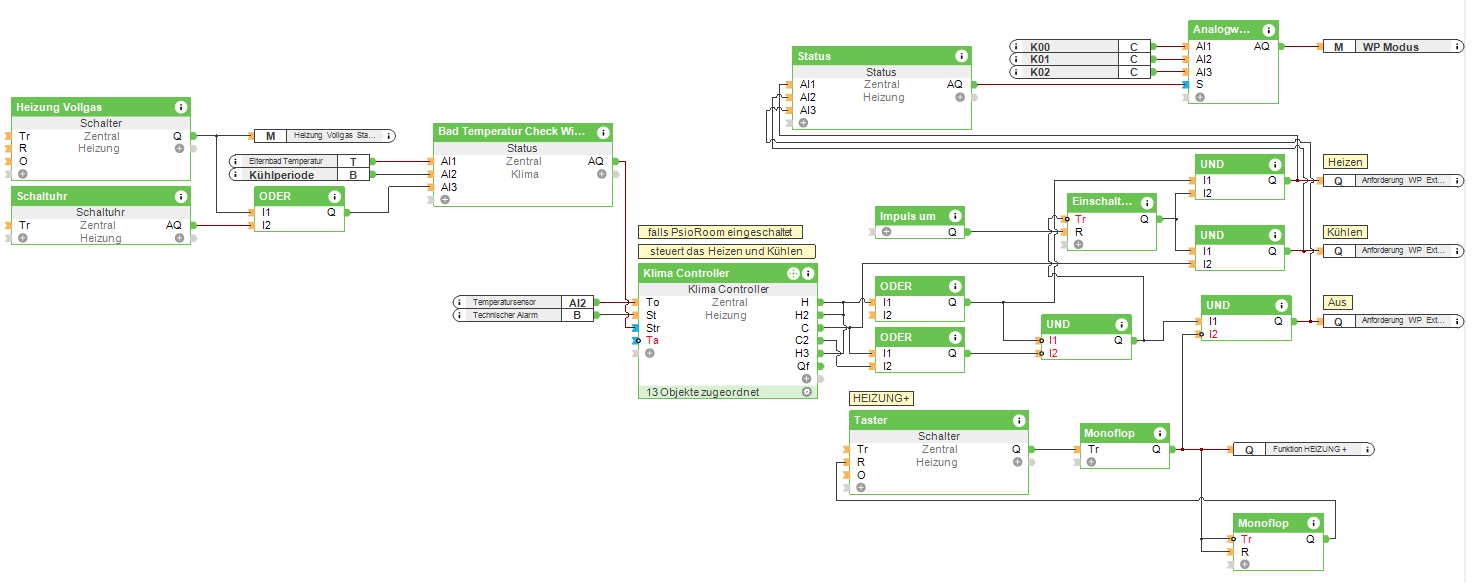Screen dimensions: 1481x583
Task: Open info icon on Impuls um block
Action: pyautogui.click(x=955, y=216)
